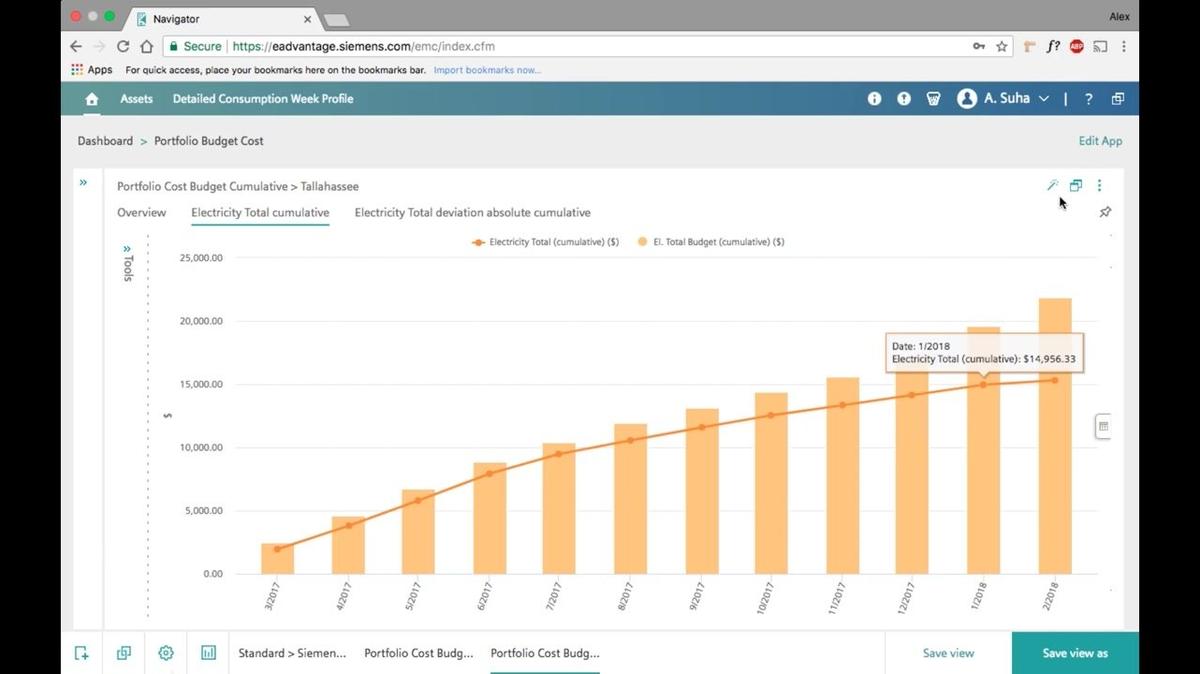1200x674 pixels.
Task: Open the f? extension icon
Action: coord(1053,46)
